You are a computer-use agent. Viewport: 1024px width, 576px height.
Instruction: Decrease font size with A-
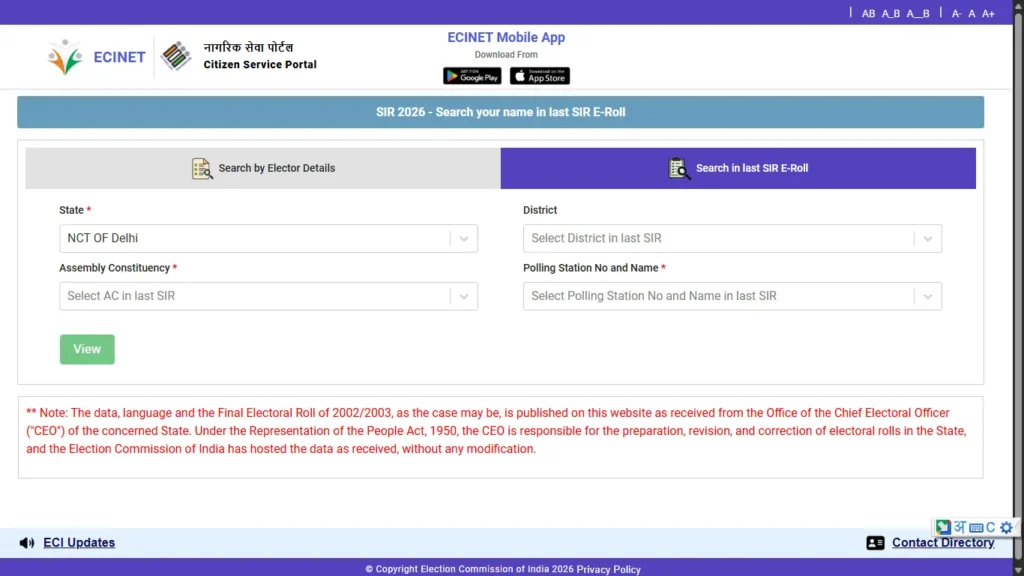(x=957, y=13)
